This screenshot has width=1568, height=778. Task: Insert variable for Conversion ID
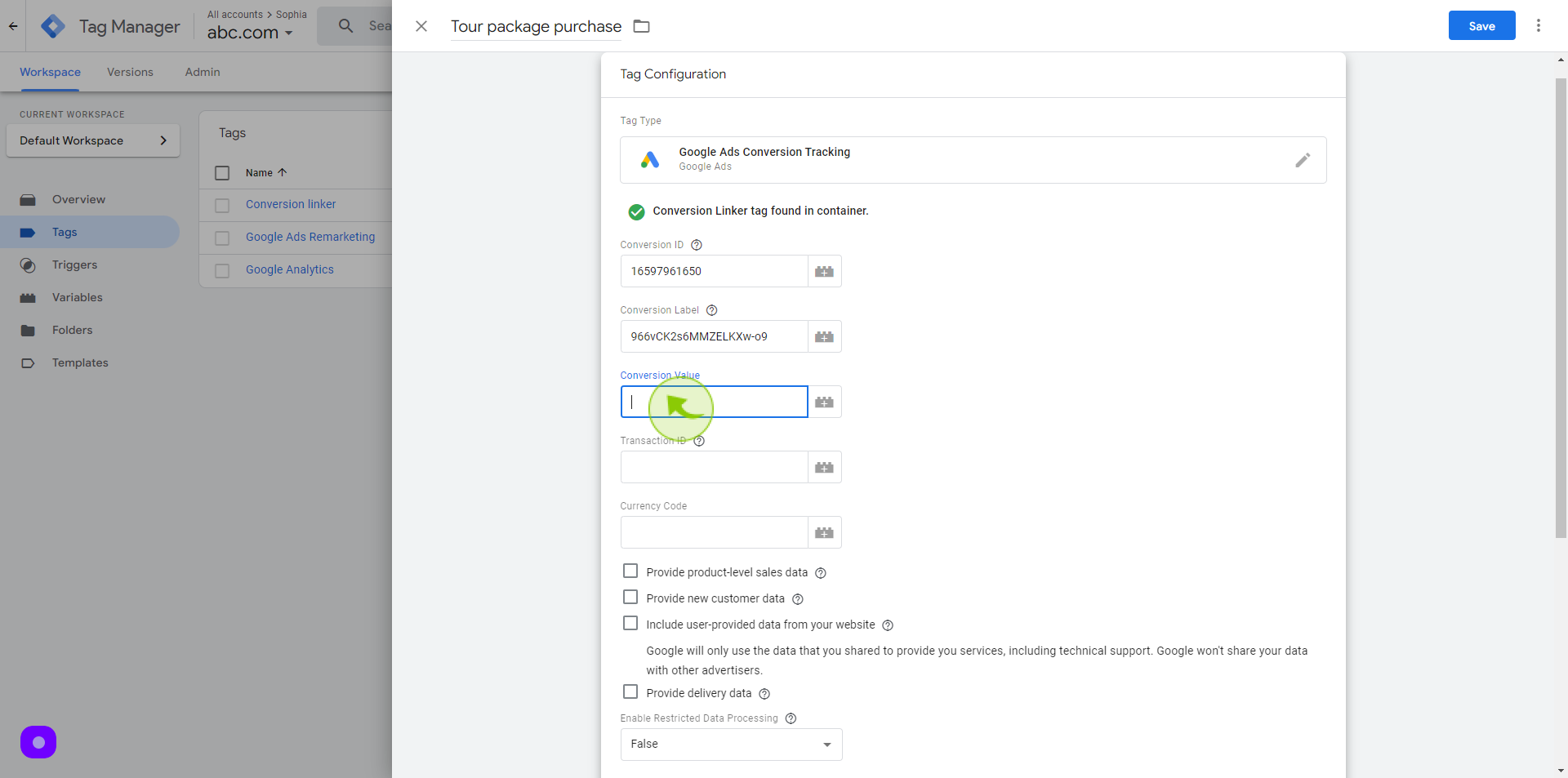click(825, 271)
